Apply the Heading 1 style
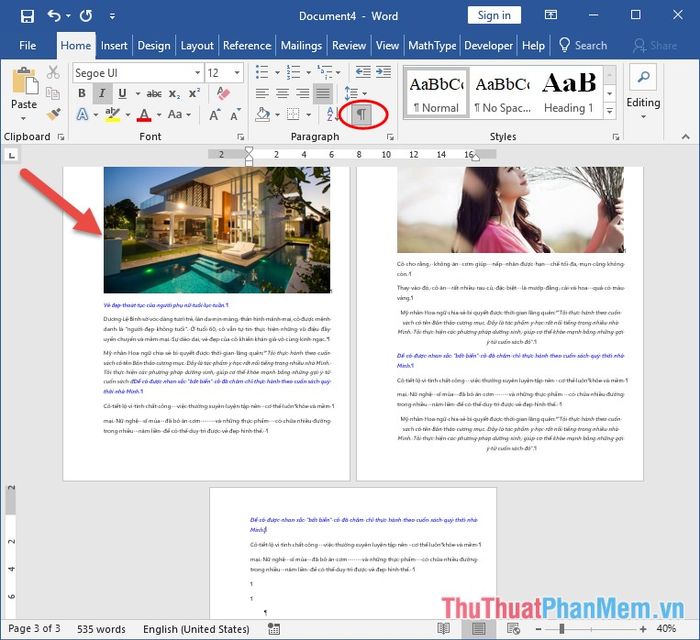Screen dimensions: 700x640 tap(569, 93)
